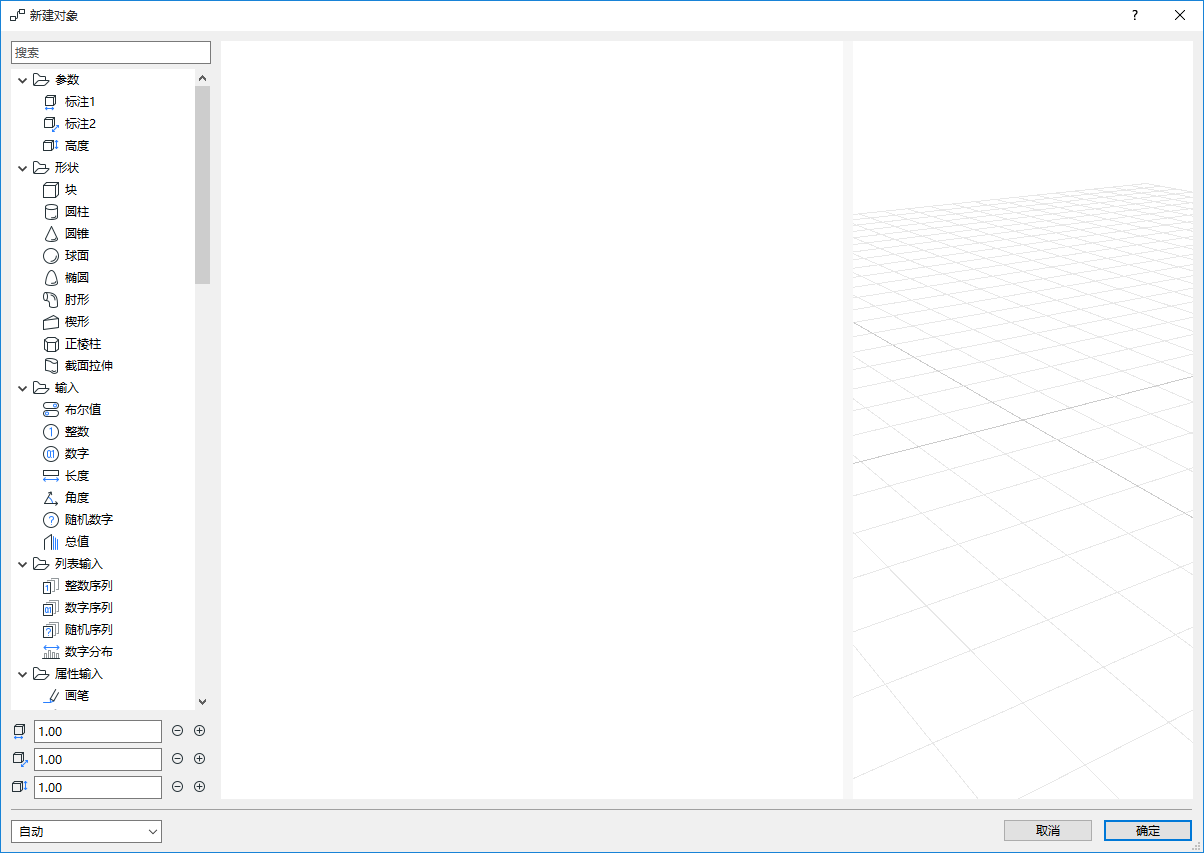The width and height of the screenshot is (1204, 853).
Task: Collapse the 形状 (Shapes) category
Action: point(22,167)
